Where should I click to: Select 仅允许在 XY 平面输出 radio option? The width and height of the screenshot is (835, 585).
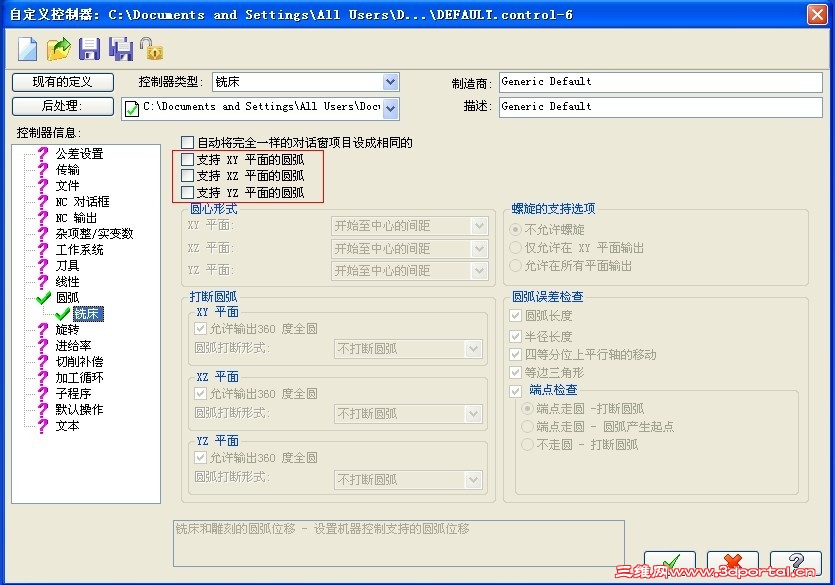515,248
